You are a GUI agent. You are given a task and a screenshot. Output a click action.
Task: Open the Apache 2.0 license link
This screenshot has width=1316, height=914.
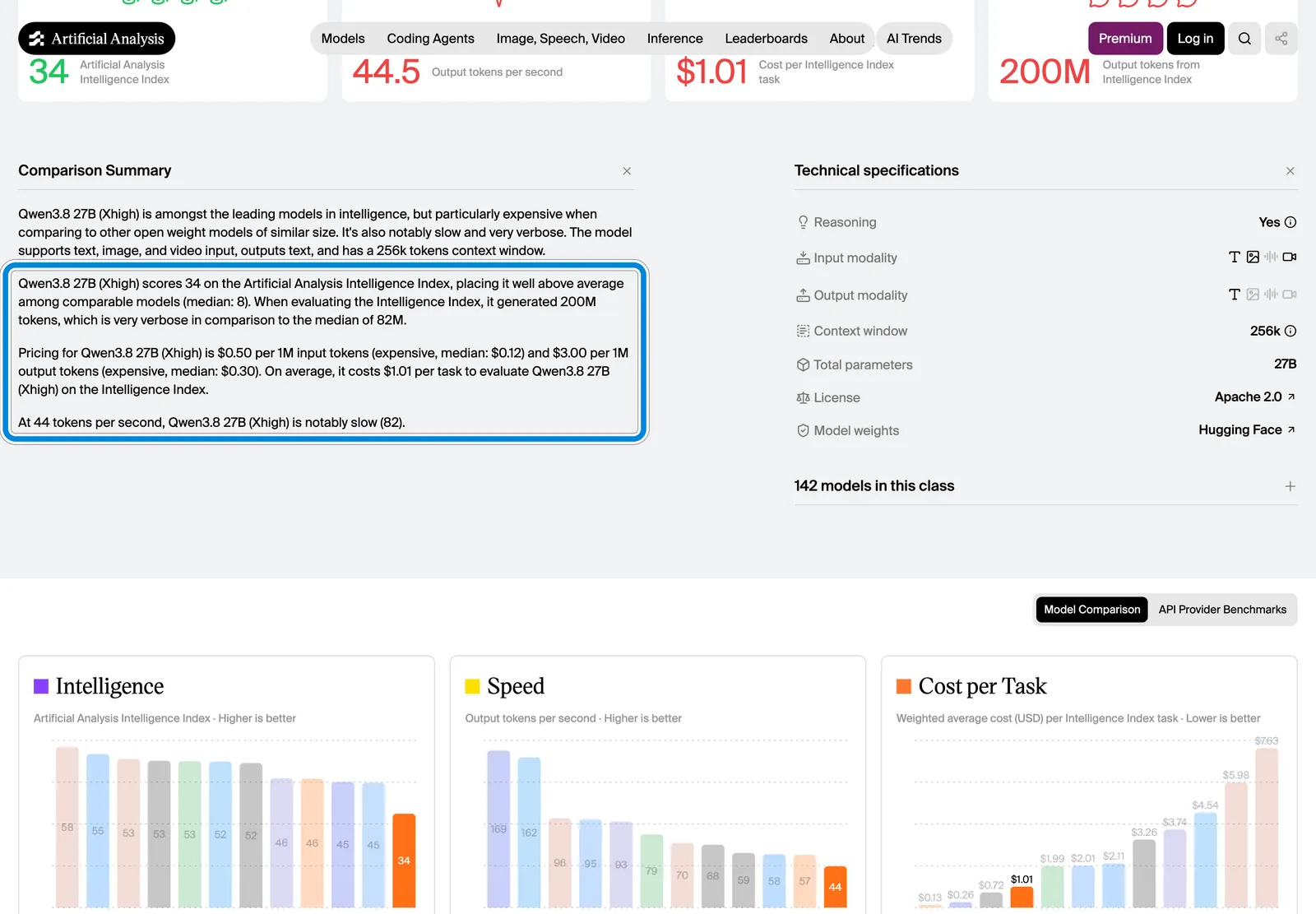point(1255,397)
